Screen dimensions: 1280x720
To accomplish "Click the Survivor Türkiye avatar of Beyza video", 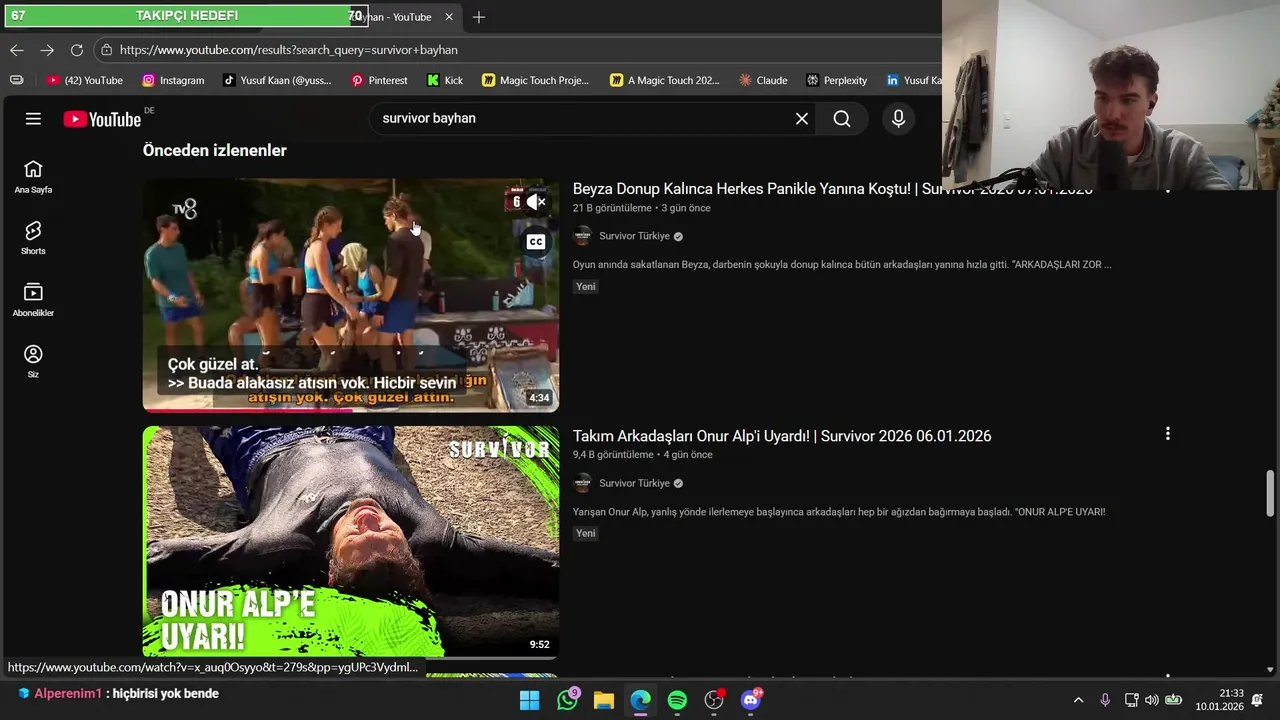I will 582,236.
